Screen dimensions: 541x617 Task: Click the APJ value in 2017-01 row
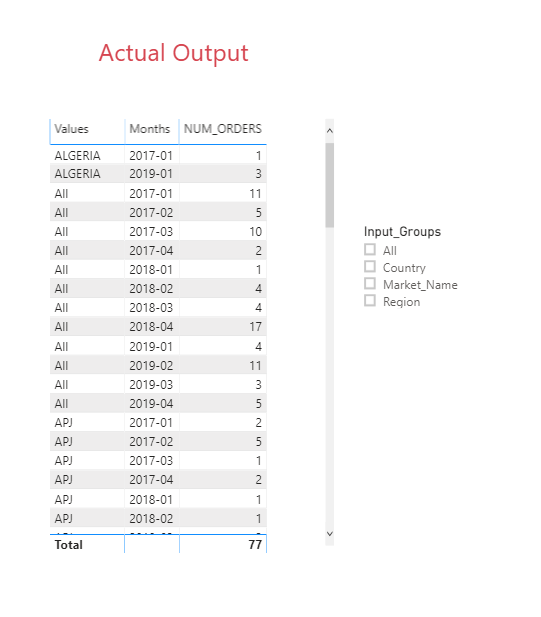(x=63, y=423)
